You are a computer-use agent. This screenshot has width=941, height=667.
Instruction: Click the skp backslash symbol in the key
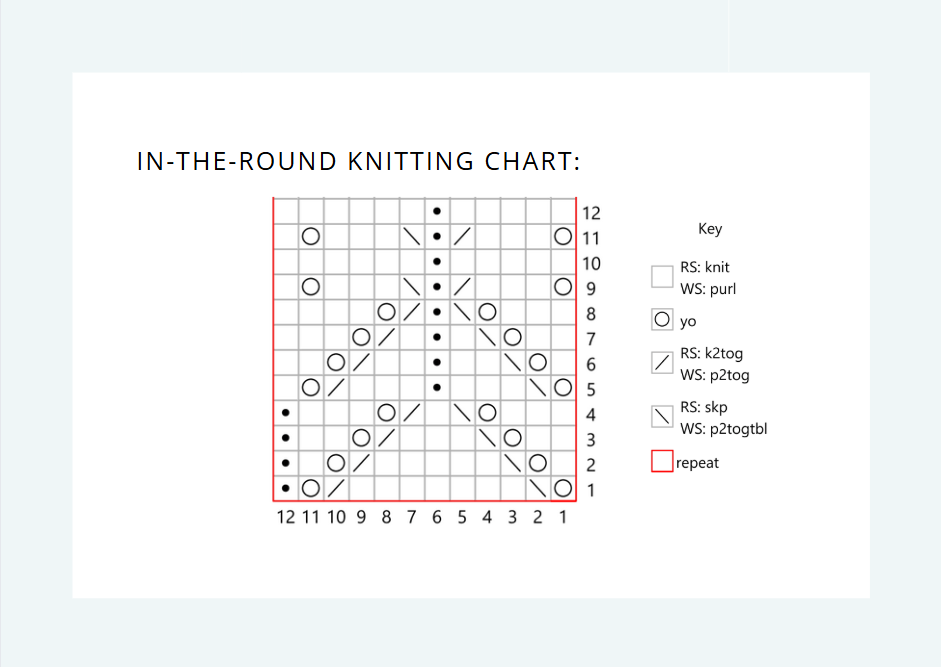tap(662, 416)
